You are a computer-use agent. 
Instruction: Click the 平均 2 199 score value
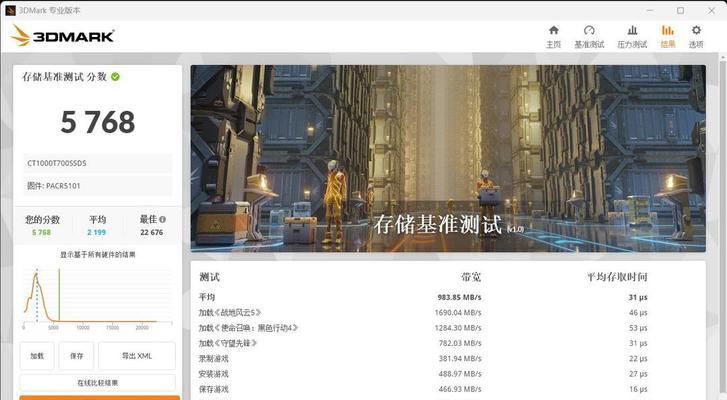click(96, 232)
